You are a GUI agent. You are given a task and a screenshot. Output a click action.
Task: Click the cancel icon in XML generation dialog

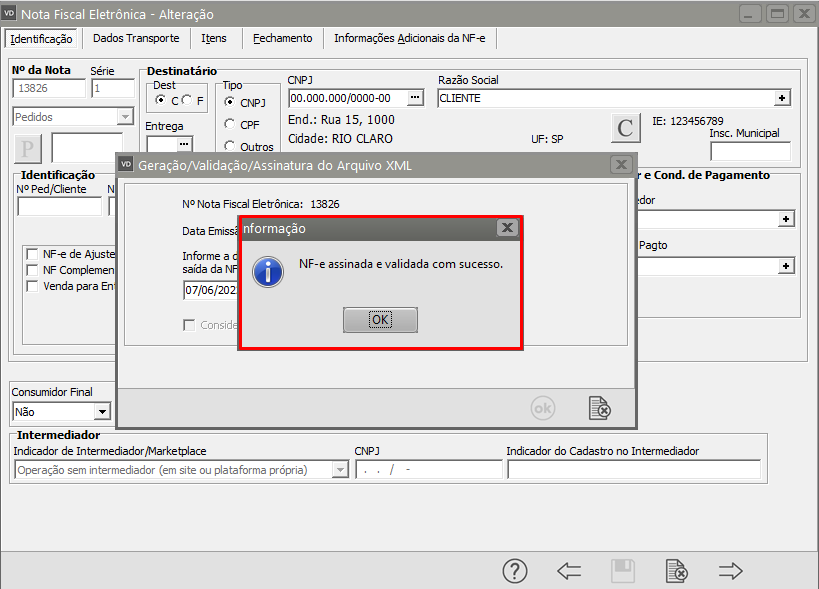(x=599, y=408)
